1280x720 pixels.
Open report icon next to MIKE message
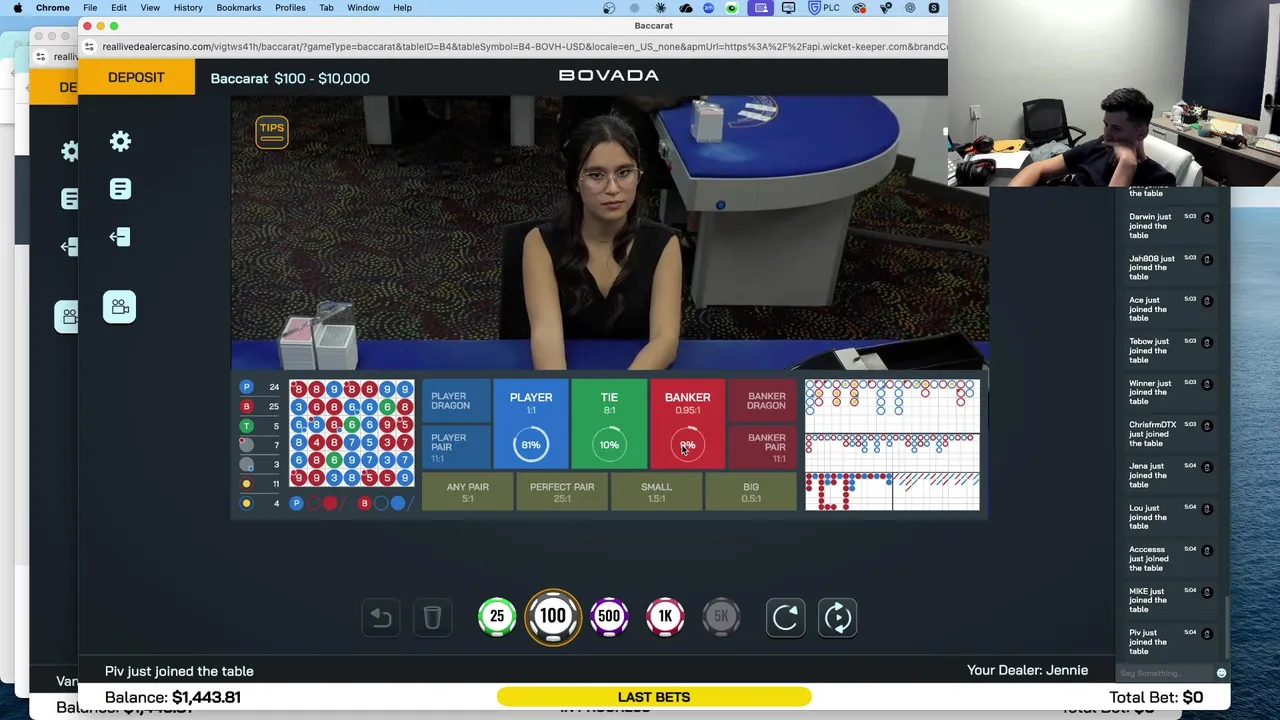pyautogui.click(x=1207, y=592)
